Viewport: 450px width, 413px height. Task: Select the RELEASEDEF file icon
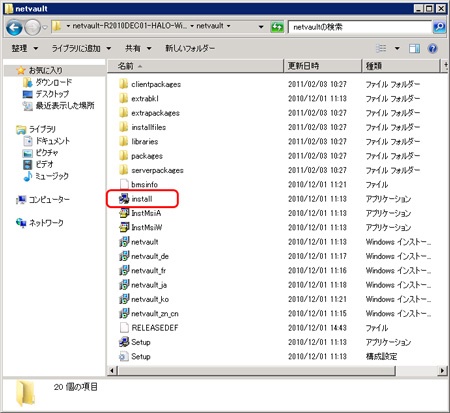124,328
